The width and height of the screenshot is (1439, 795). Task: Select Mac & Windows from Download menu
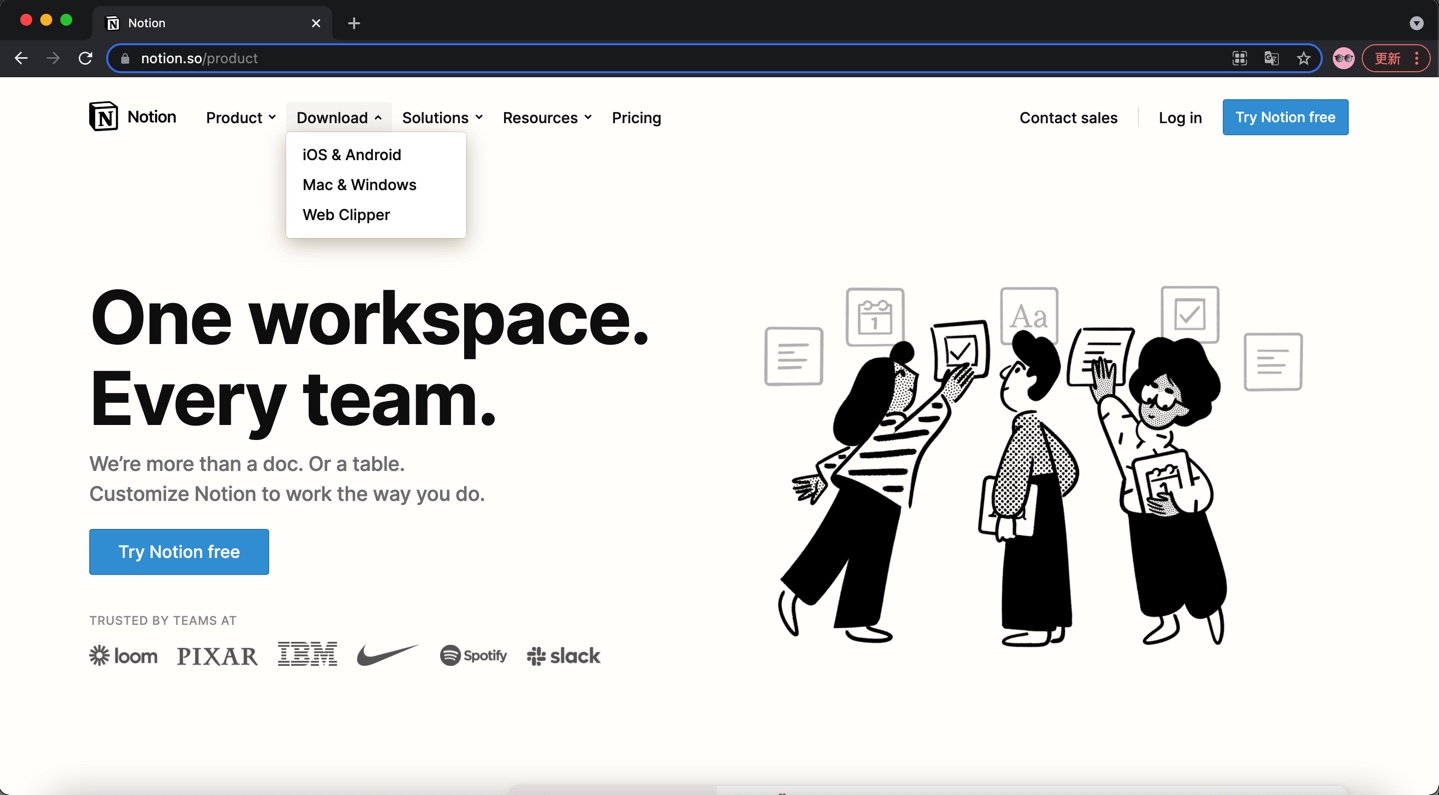pos(360,185)
